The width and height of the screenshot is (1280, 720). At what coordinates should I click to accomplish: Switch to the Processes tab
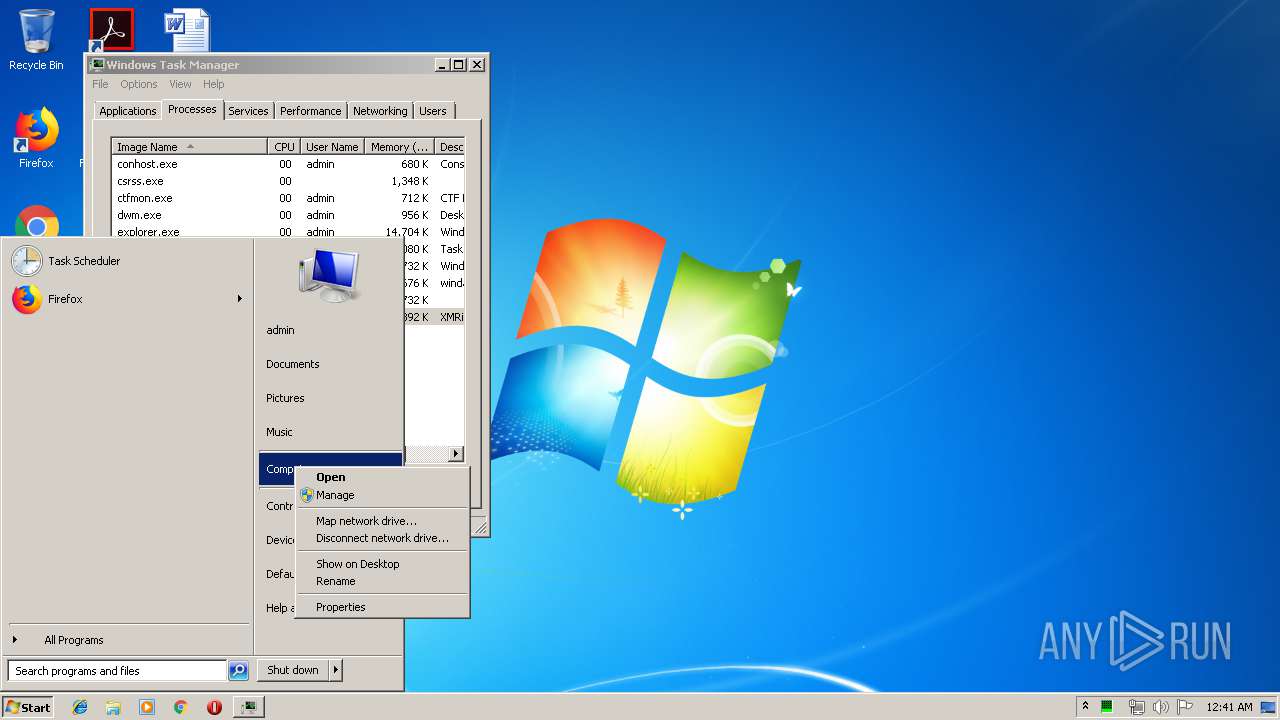(x=192, y=109)
